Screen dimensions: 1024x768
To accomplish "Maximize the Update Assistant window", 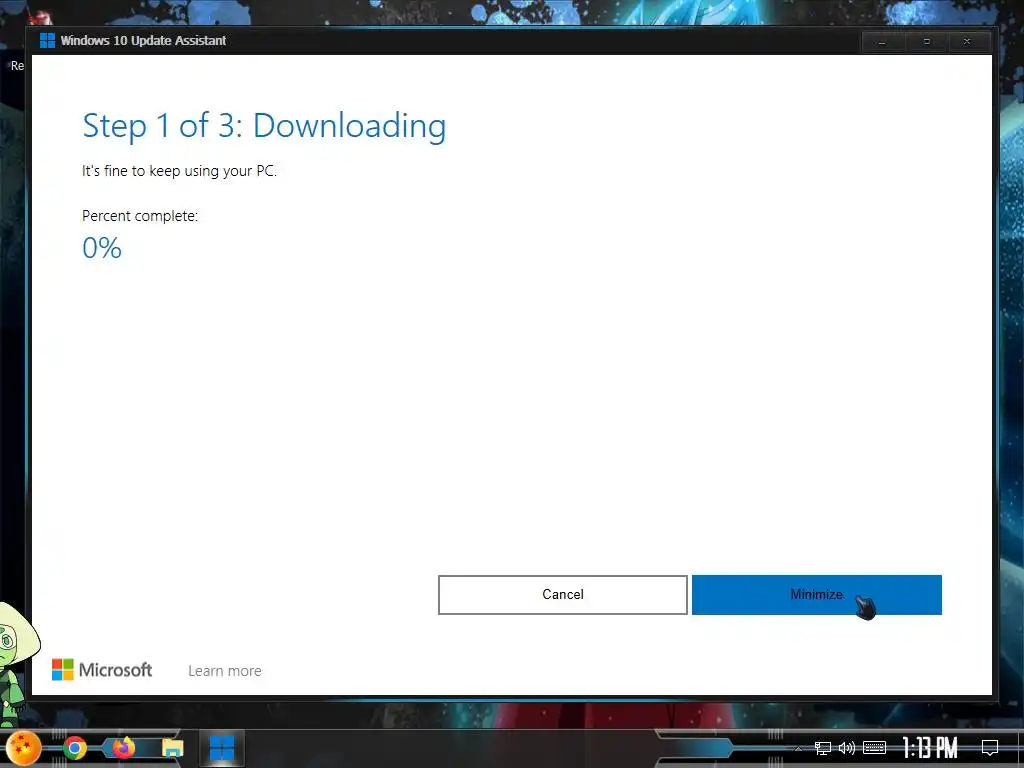I will pos(926,42).
